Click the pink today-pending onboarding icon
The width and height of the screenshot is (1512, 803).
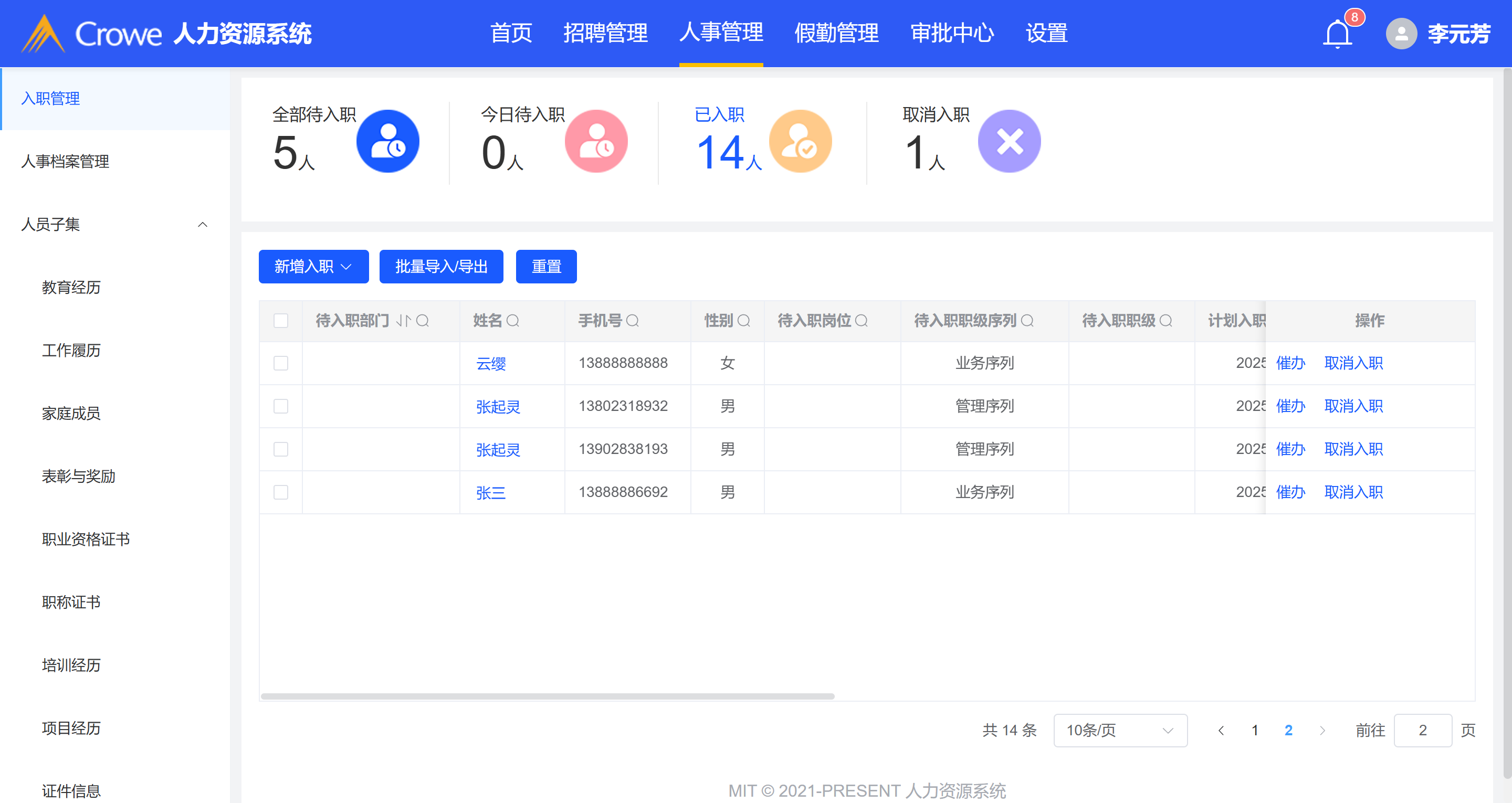[x=596, y=141]
